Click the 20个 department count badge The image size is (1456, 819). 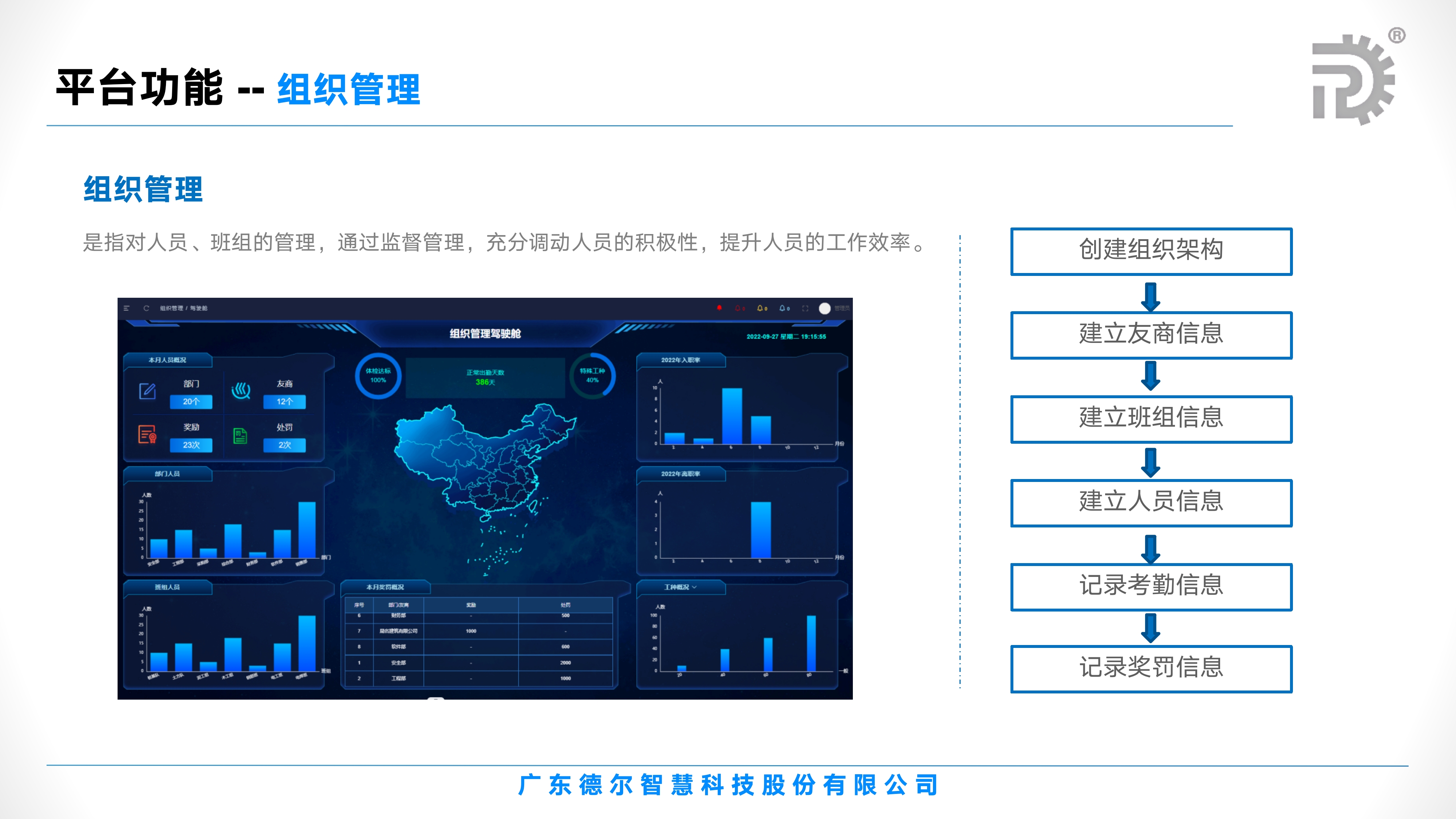point(191,402)
